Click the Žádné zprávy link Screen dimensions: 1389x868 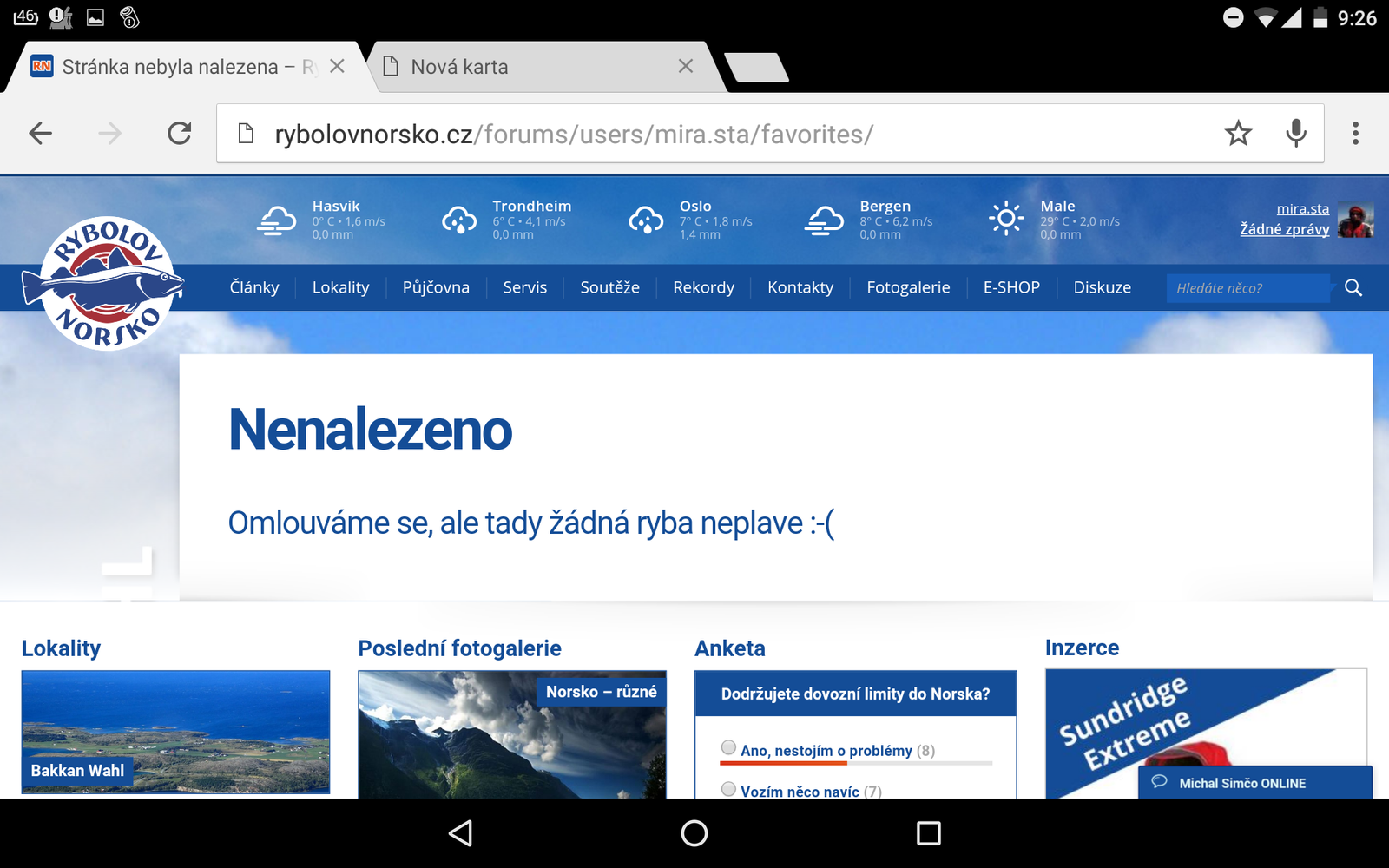pos(1284,229)
